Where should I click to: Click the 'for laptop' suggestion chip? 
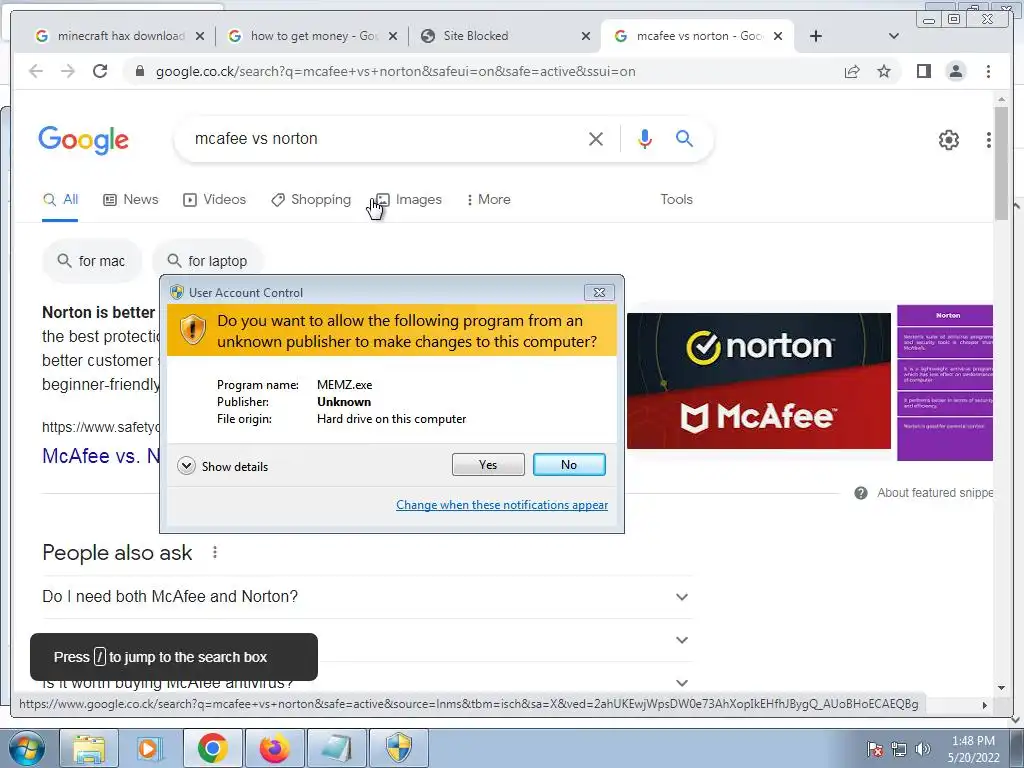(x=208, y=261)
